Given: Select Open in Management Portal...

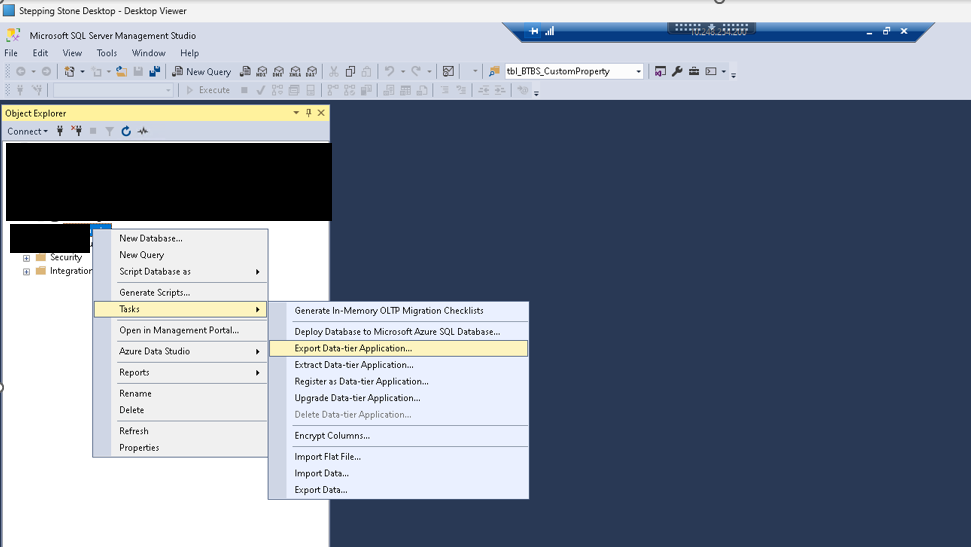Looking at the screenshot, I should [x=180, y=330].
